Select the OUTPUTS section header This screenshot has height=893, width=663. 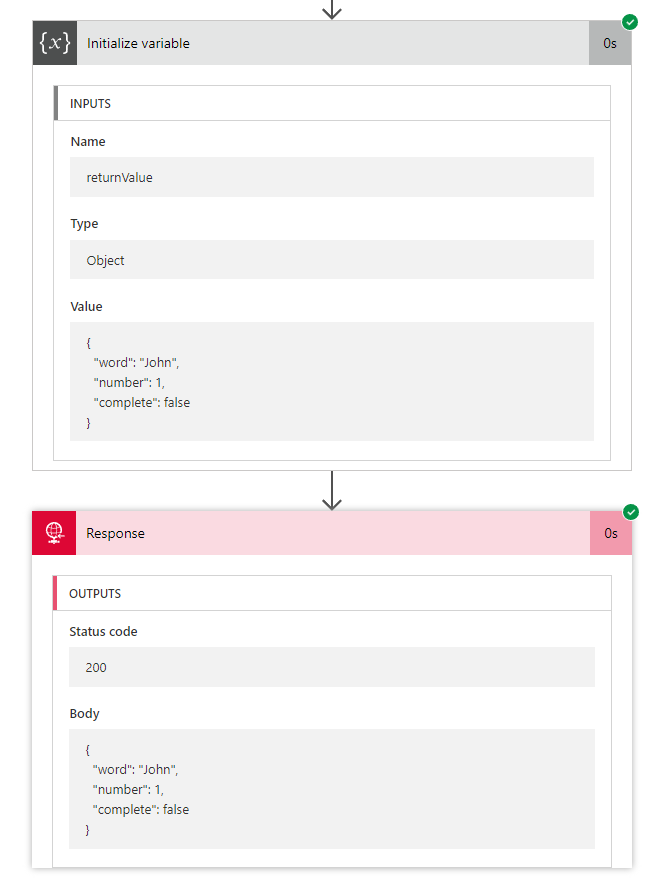pyautogui.click(x=95, y=594)
